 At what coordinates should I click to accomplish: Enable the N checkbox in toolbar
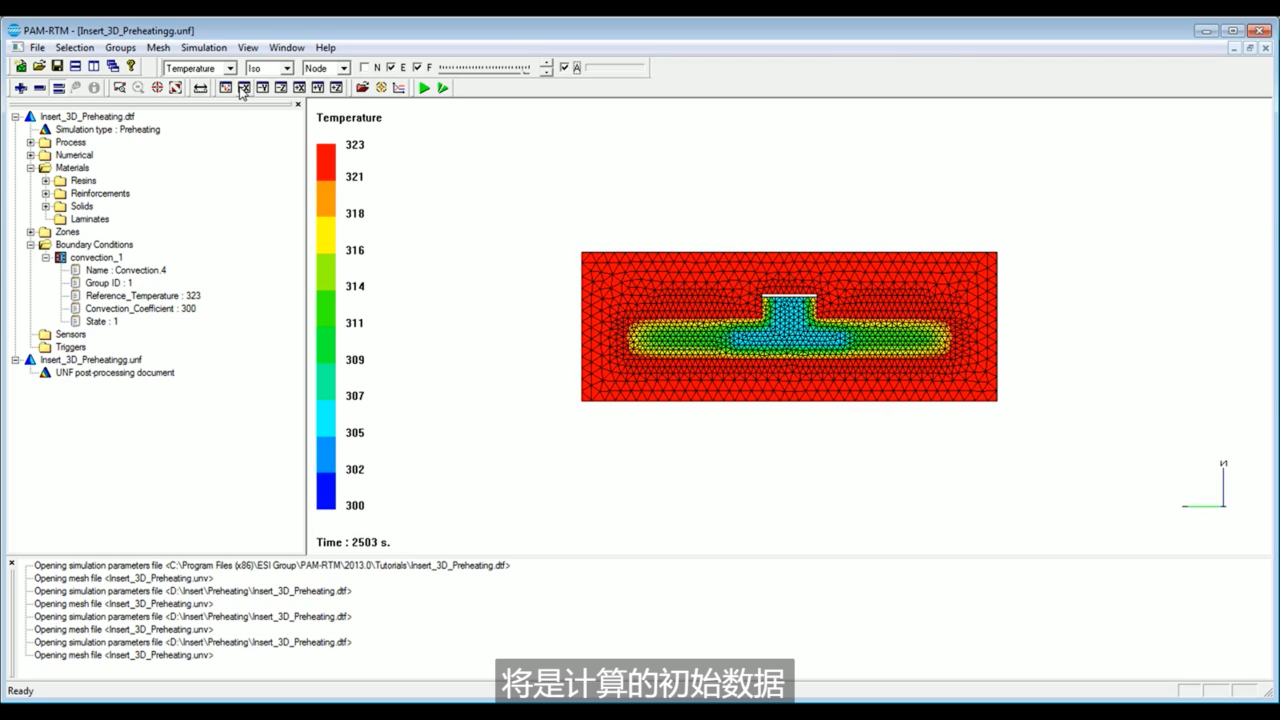(365, 68)
